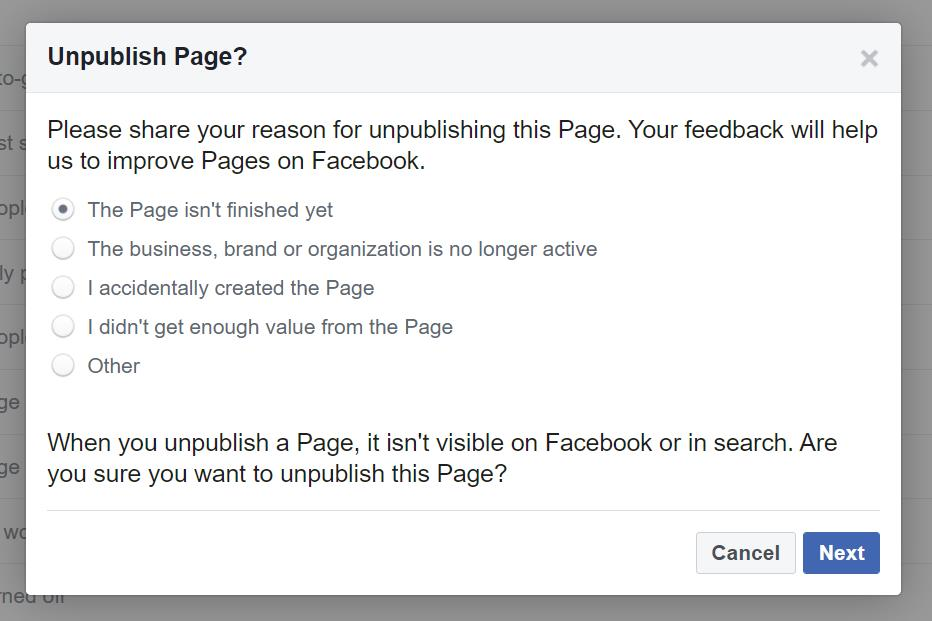Screen dimensions: 932x621
Task: Select the "Other" radio button circle
Action: (x=63, y=366)
